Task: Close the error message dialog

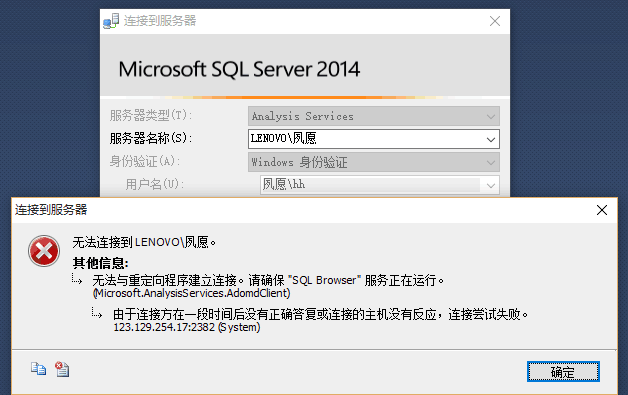Action: (x=602, y=210)
